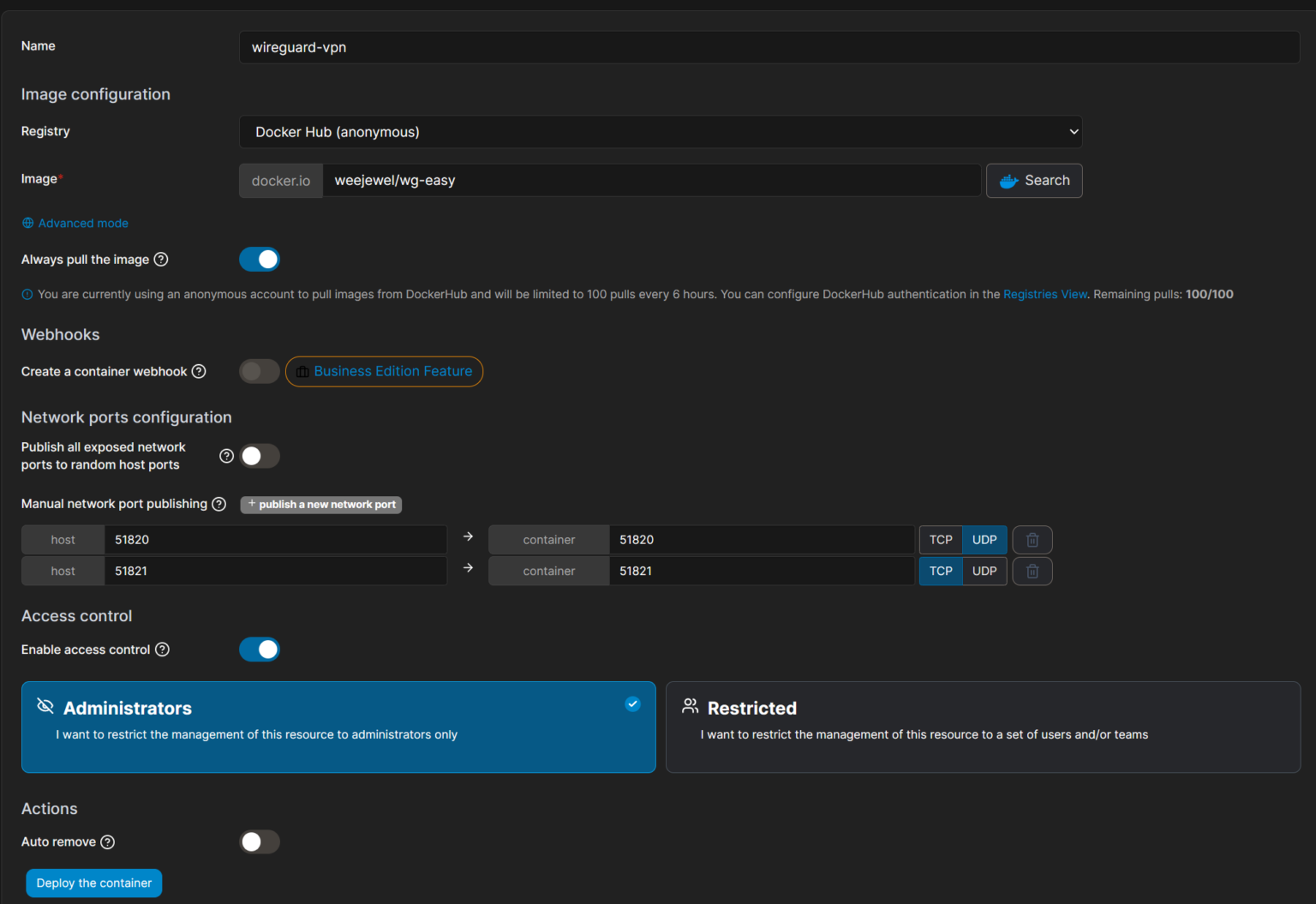Click the globe icon next to Advanced mode
This screenshot has height=904, width=1316.
[27, 223]
